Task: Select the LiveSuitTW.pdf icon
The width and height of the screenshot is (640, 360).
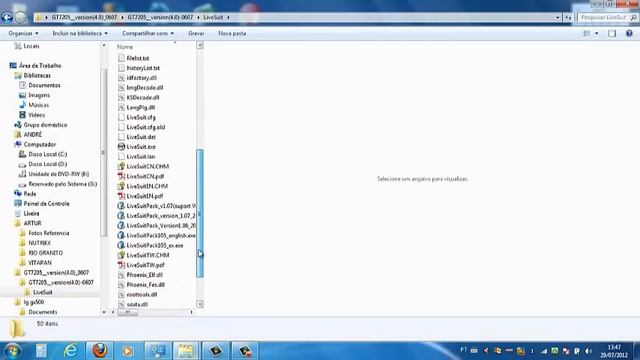Action: pyautogui.click(x=121, y=265)
